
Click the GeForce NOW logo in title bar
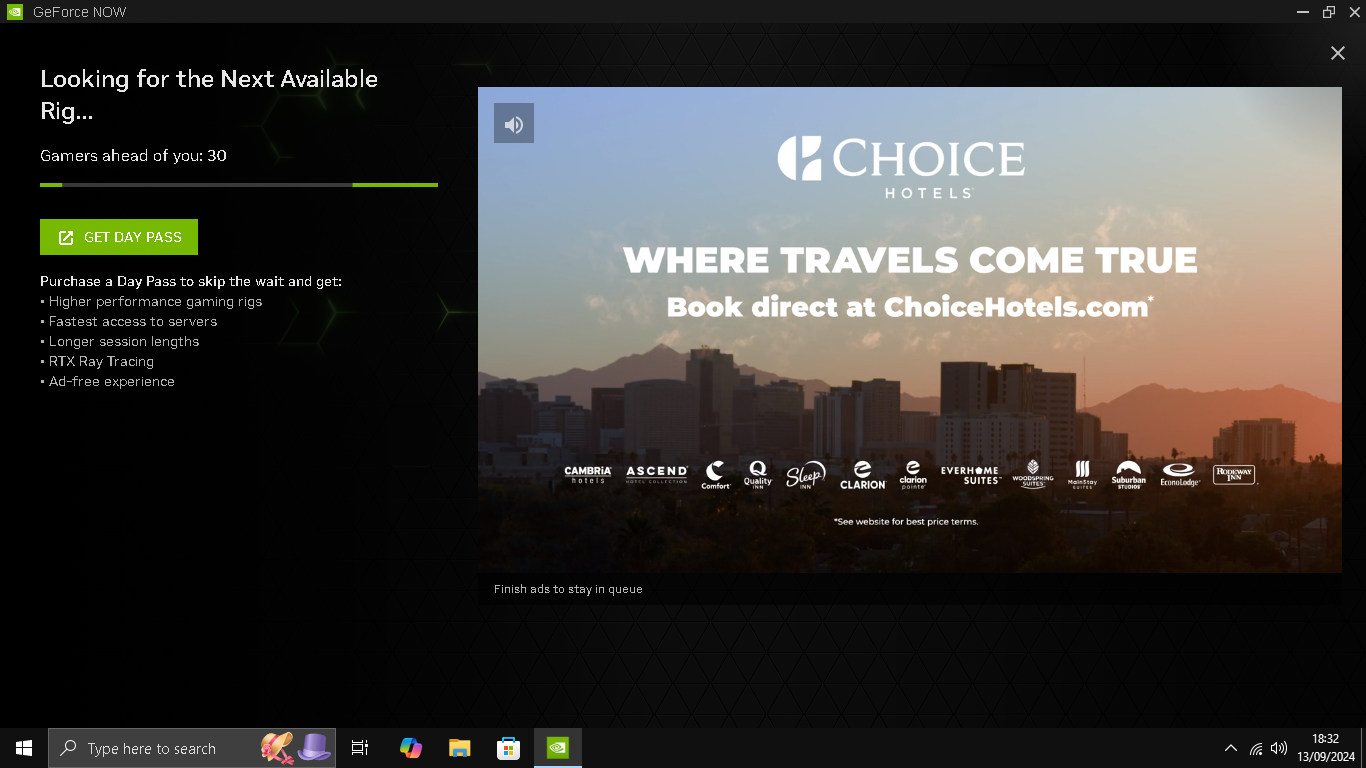tap(15, 12)
